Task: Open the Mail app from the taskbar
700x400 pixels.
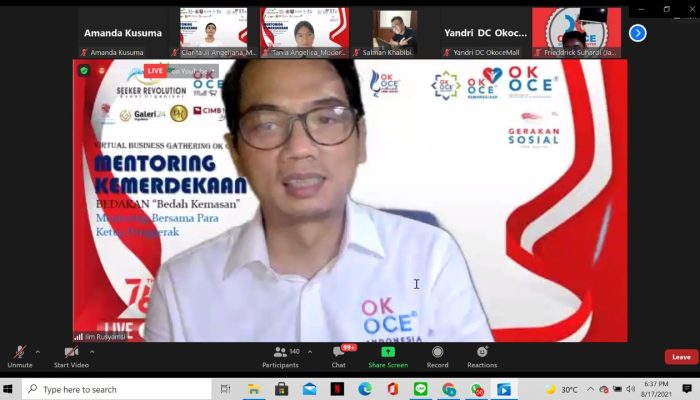Action: tap(309, 389)
